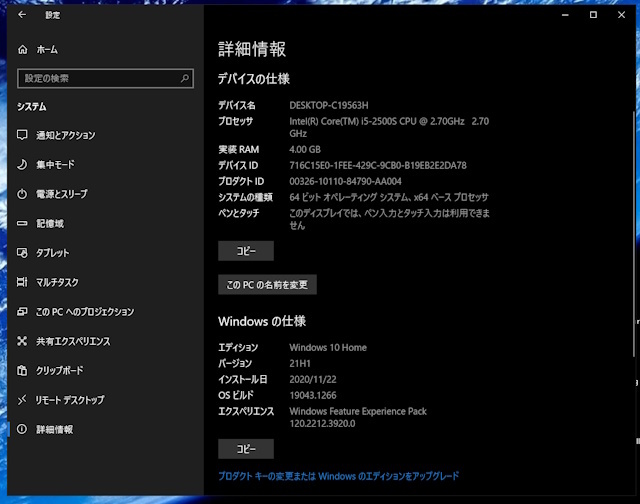Open the 通知とアクション label
Image resolution: width=640 pixels, height=504 pixels.
[66, 135]
